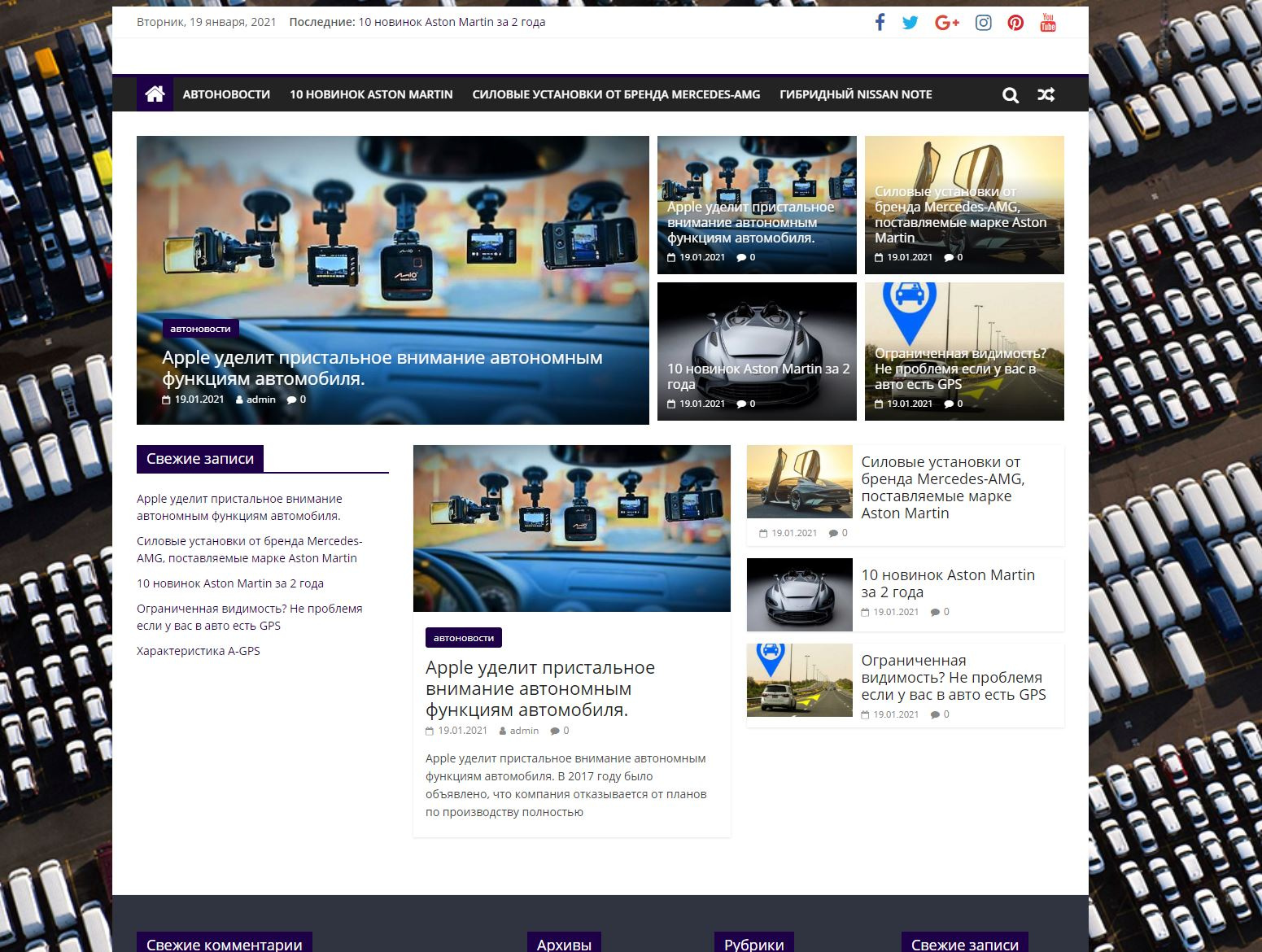This screenshot has width=1262, height=952.
Task: Open silver Aston Martin thumbnail in right list
Action: 800,595
